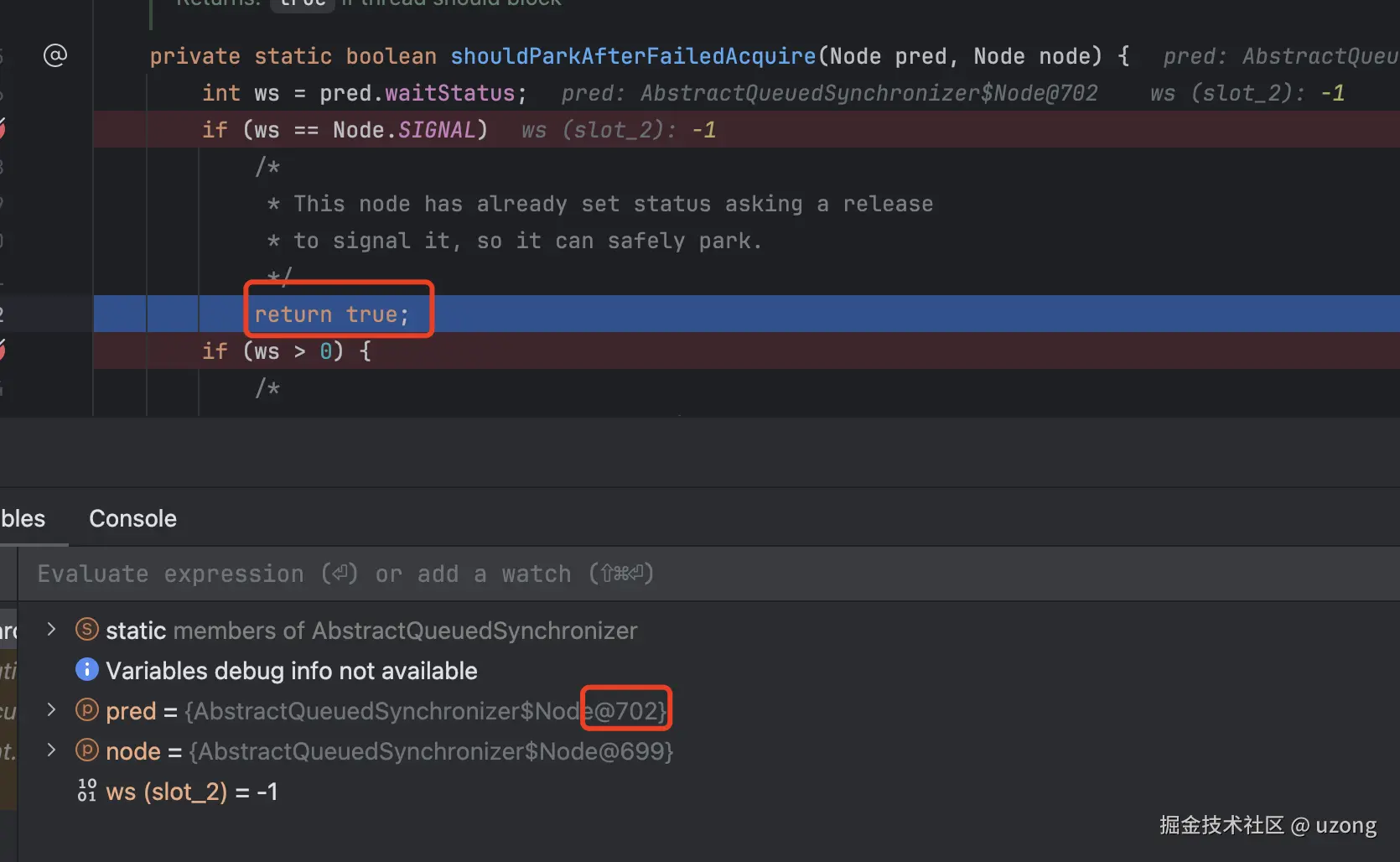This screenshot has width=1400, height=862.
Task: Click the waitStatus field reference in code
Action: click(x=449, y=93)
